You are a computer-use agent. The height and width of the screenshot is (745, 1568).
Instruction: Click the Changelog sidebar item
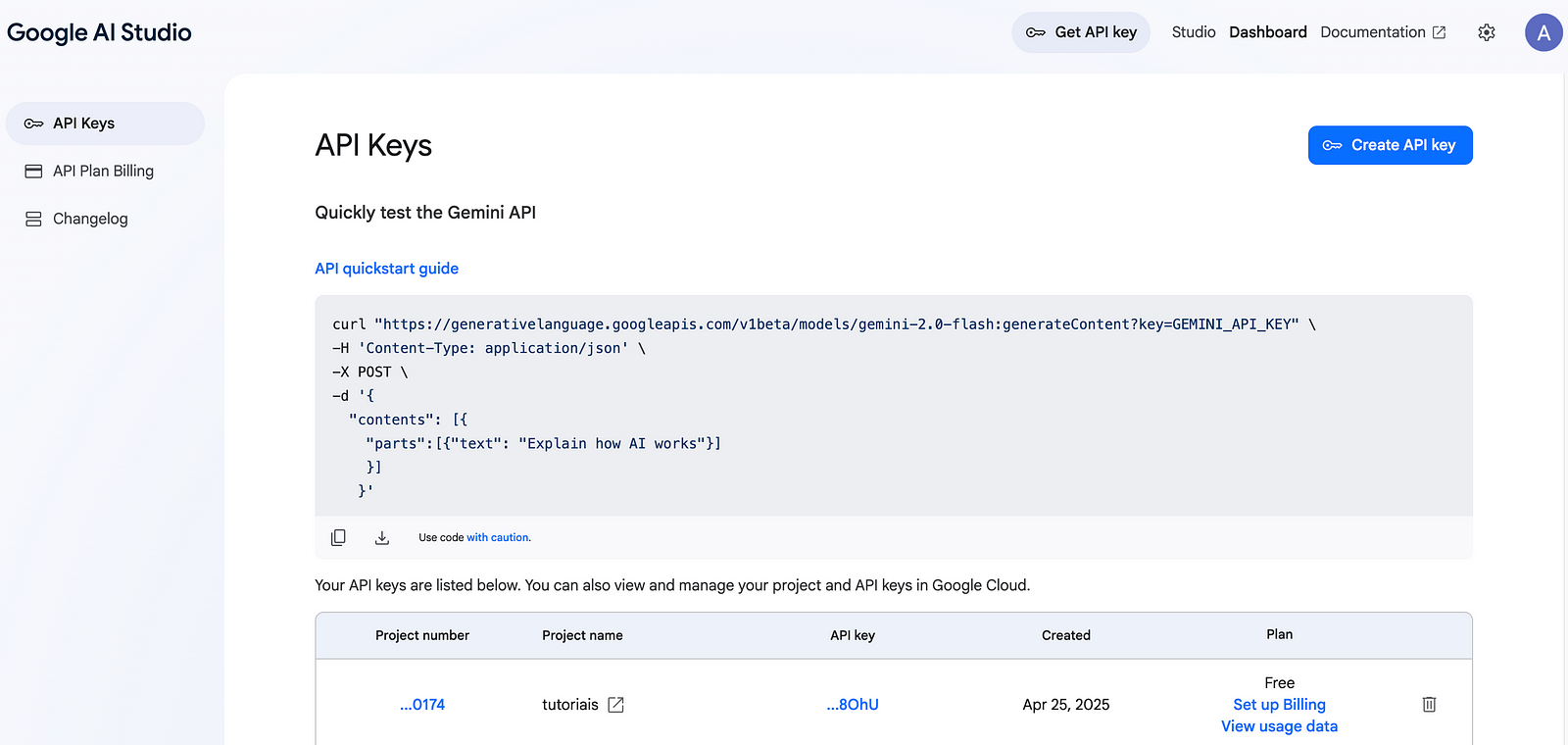(x=90, y=219)
